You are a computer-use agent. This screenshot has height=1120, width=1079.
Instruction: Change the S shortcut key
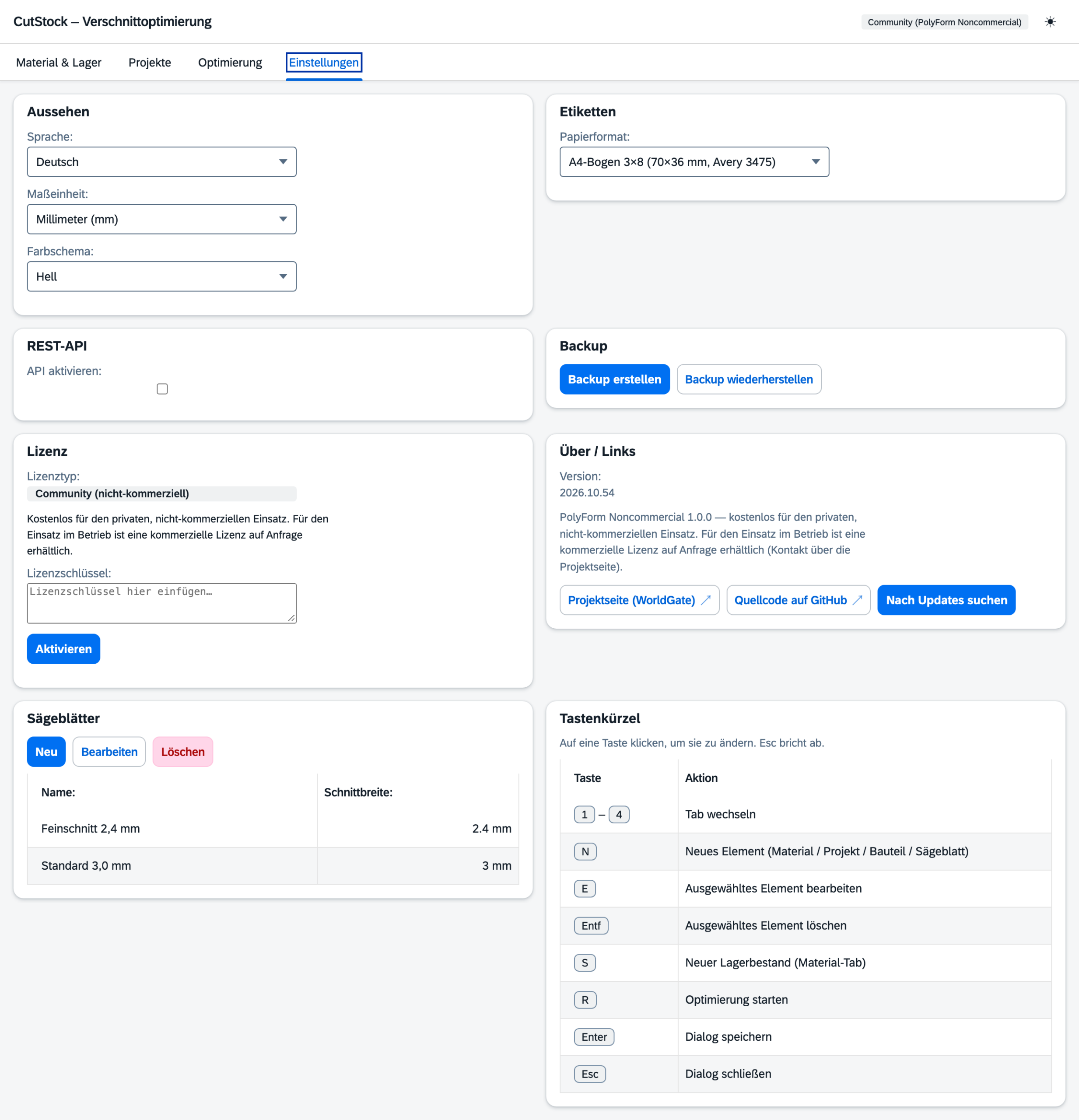585,963
